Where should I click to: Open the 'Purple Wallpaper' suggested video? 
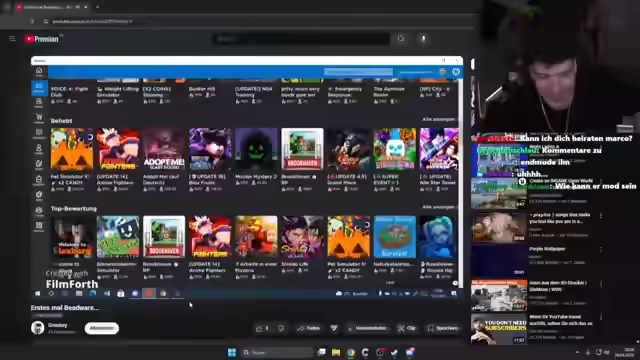(x=547, y=249)
